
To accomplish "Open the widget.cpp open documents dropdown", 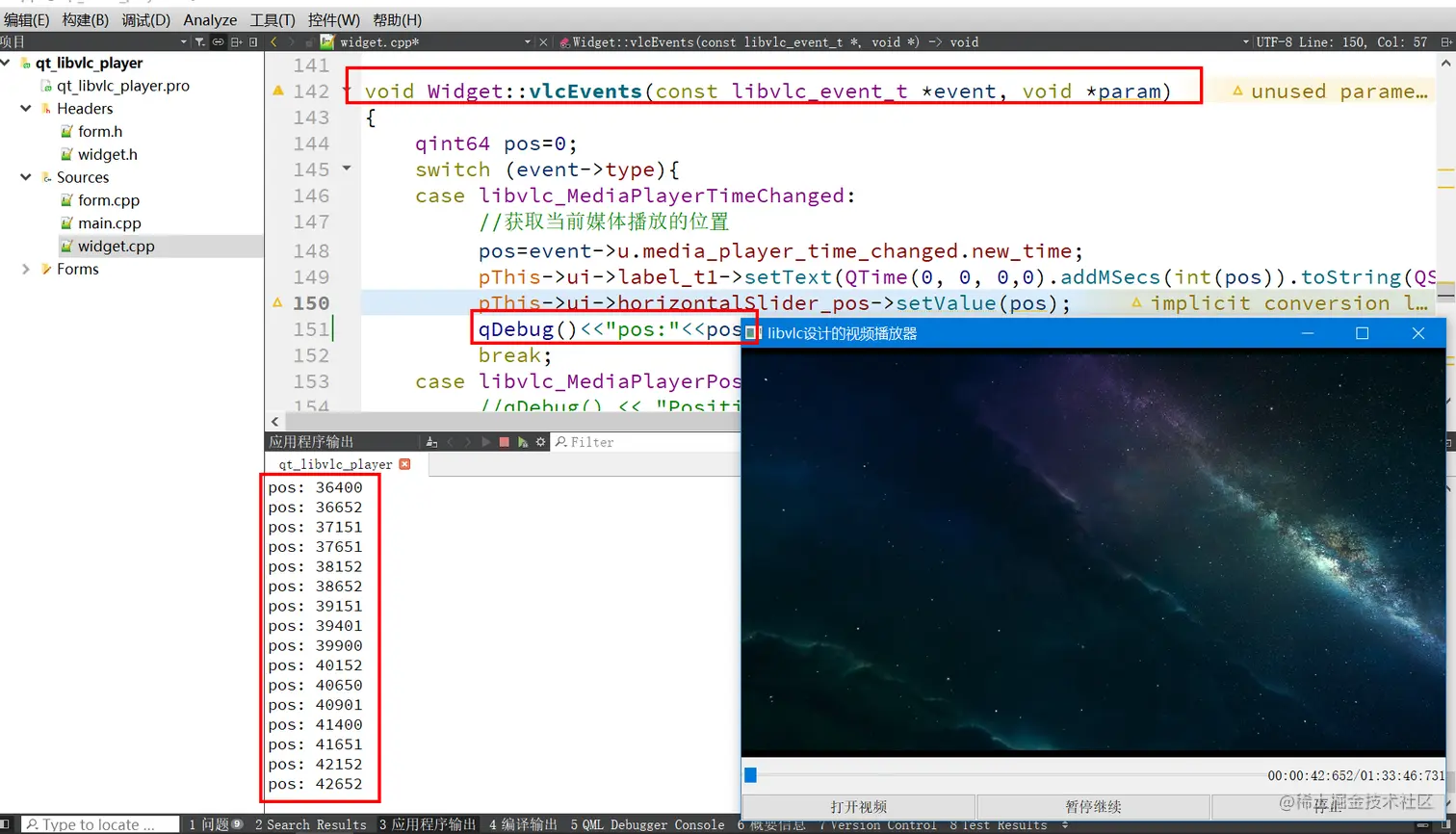I will (x=528, y=42).
